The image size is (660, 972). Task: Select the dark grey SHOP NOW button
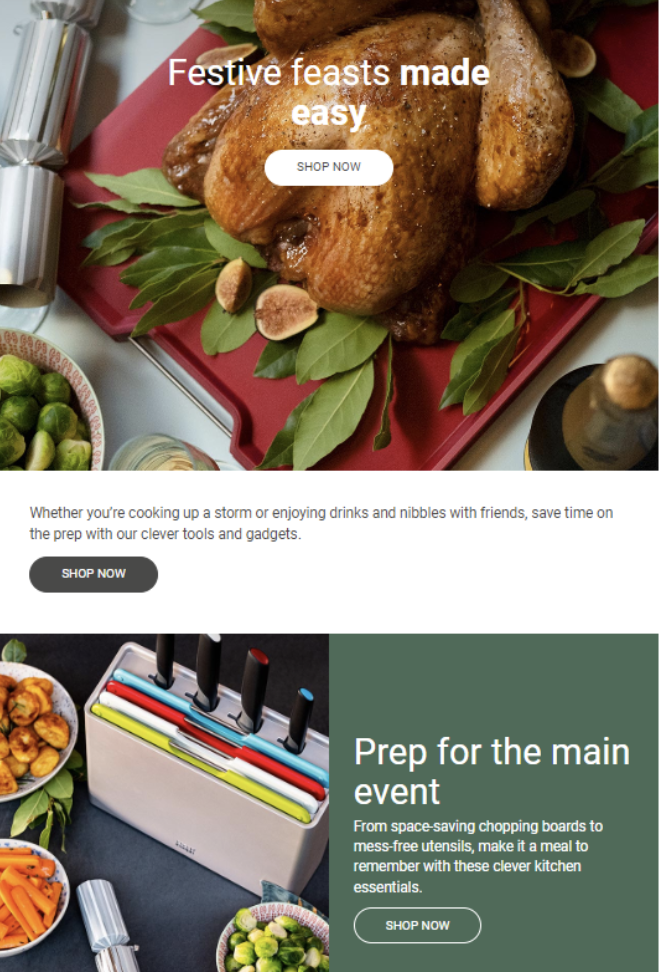[94, 574]
